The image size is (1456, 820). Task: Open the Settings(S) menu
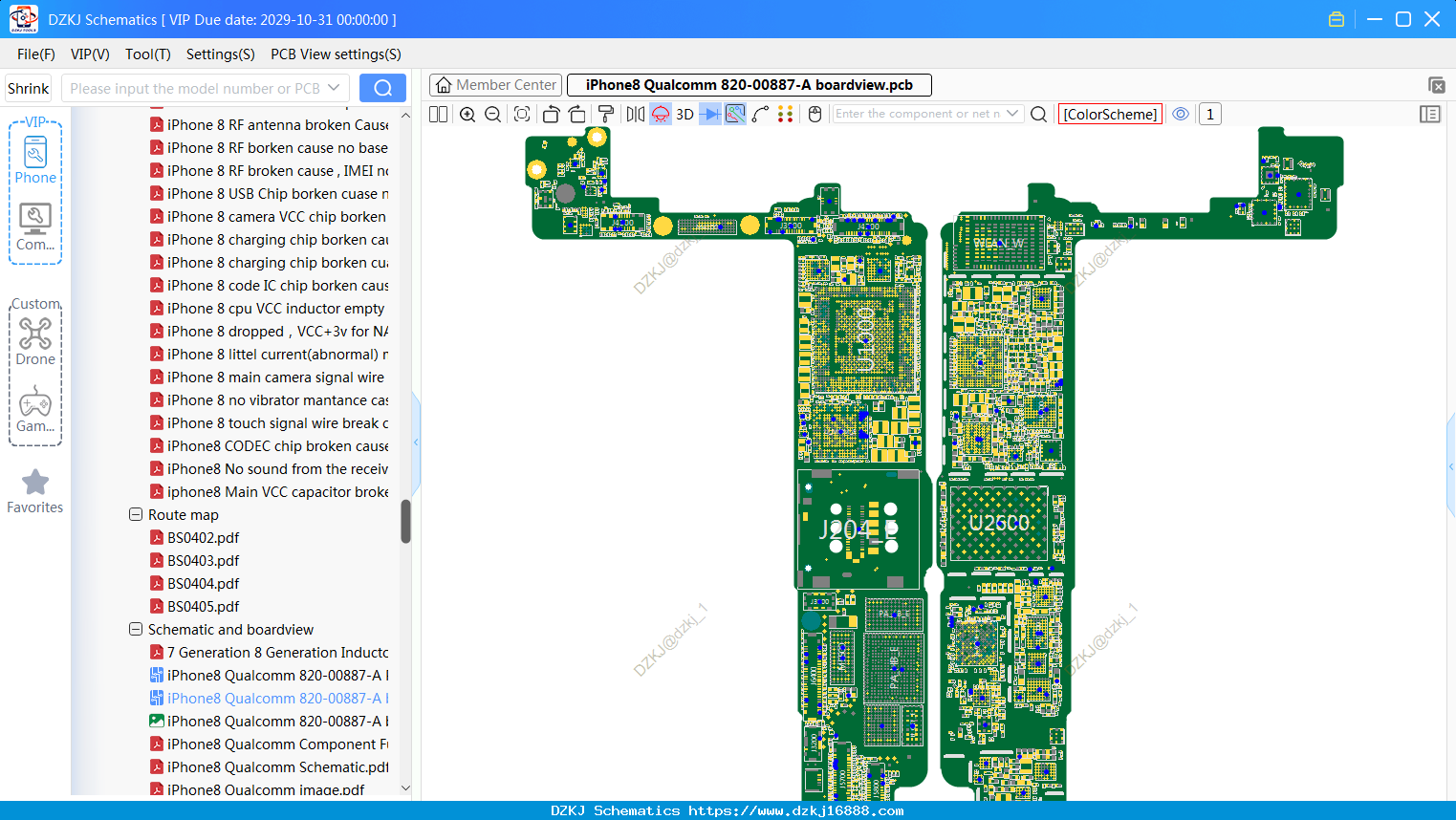[221, 54]
